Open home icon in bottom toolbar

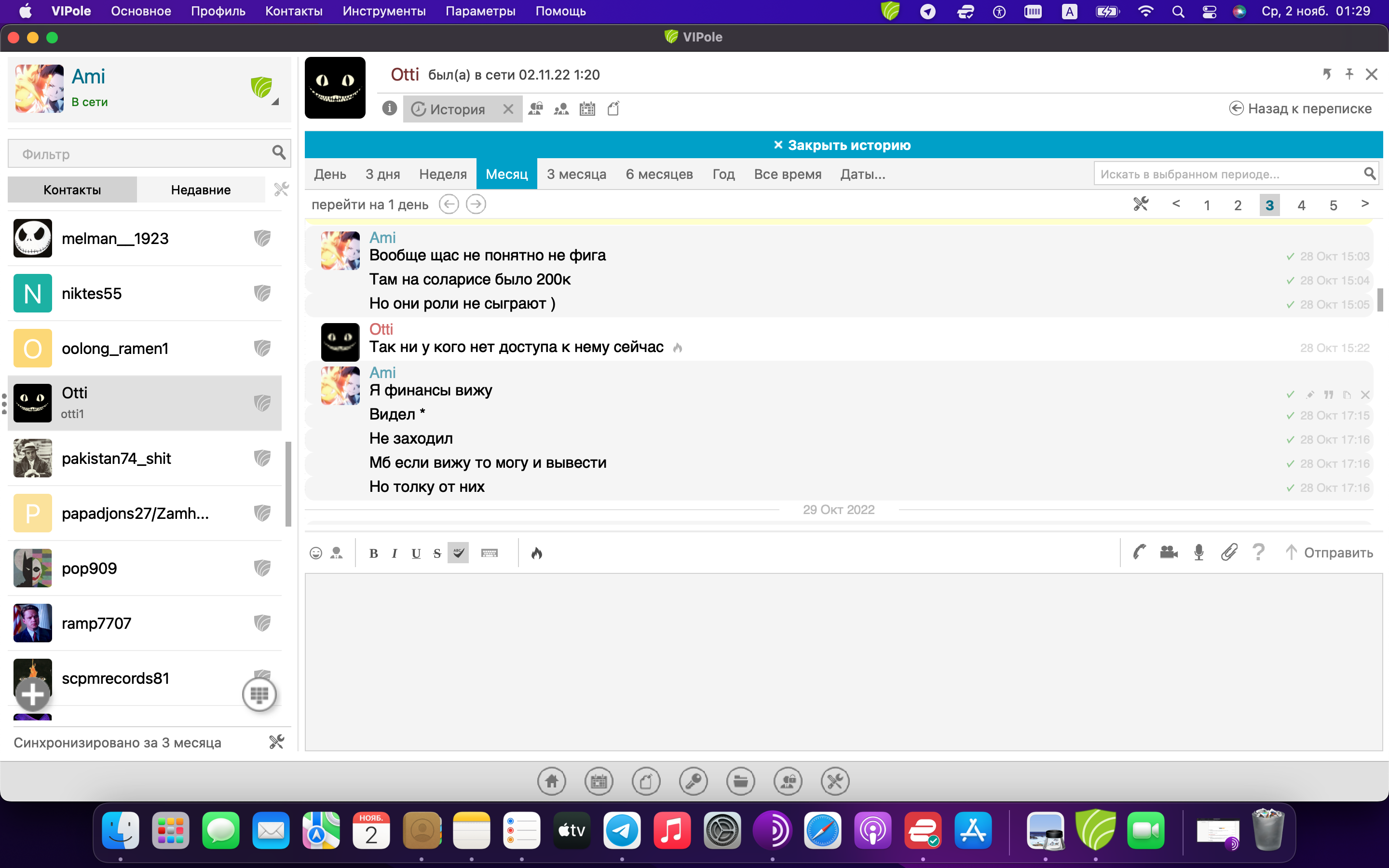point(552,781)
